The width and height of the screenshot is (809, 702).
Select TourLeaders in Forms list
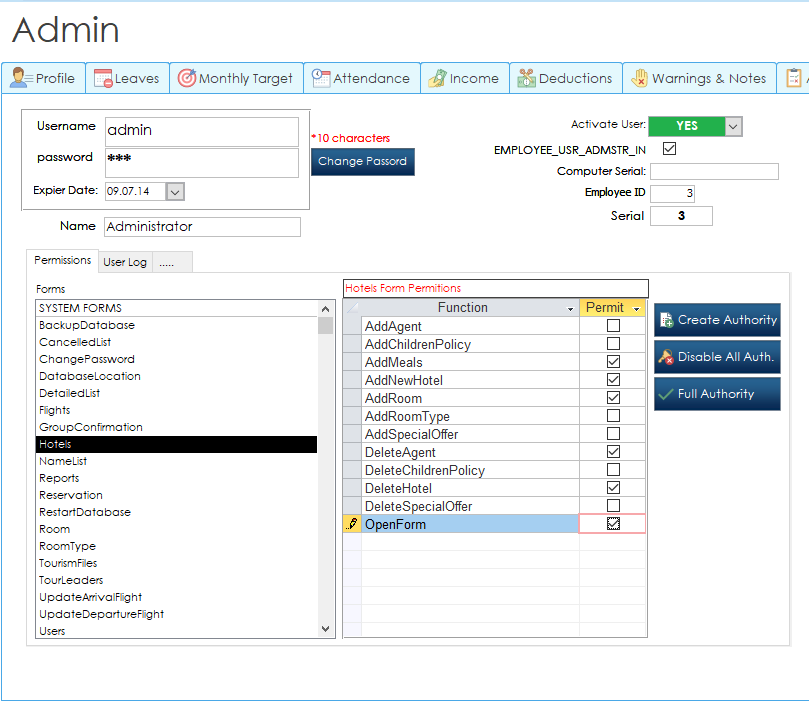pos(176,580)
